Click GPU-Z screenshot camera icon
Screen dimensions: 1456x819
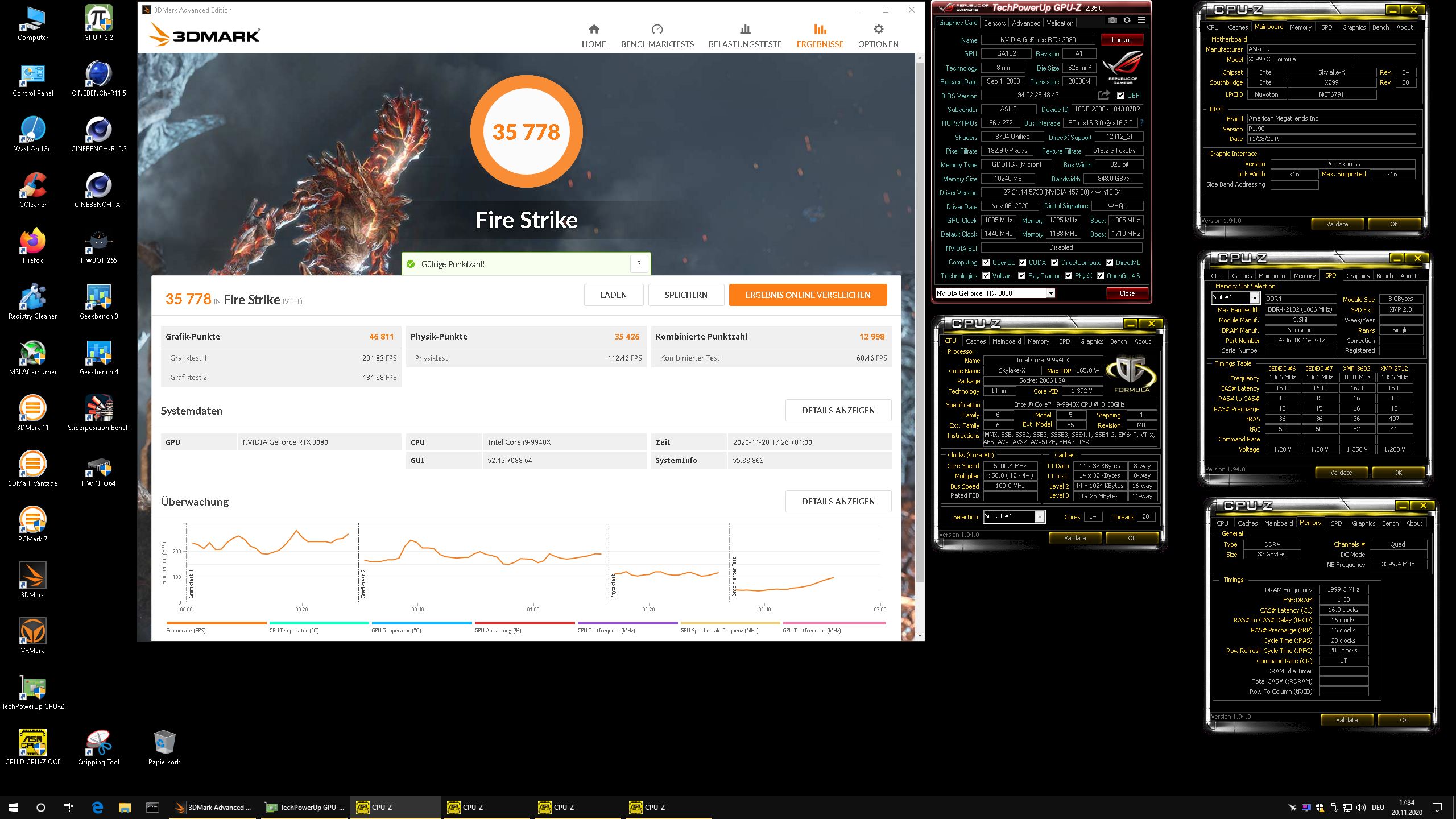(x=1112, y=20)
